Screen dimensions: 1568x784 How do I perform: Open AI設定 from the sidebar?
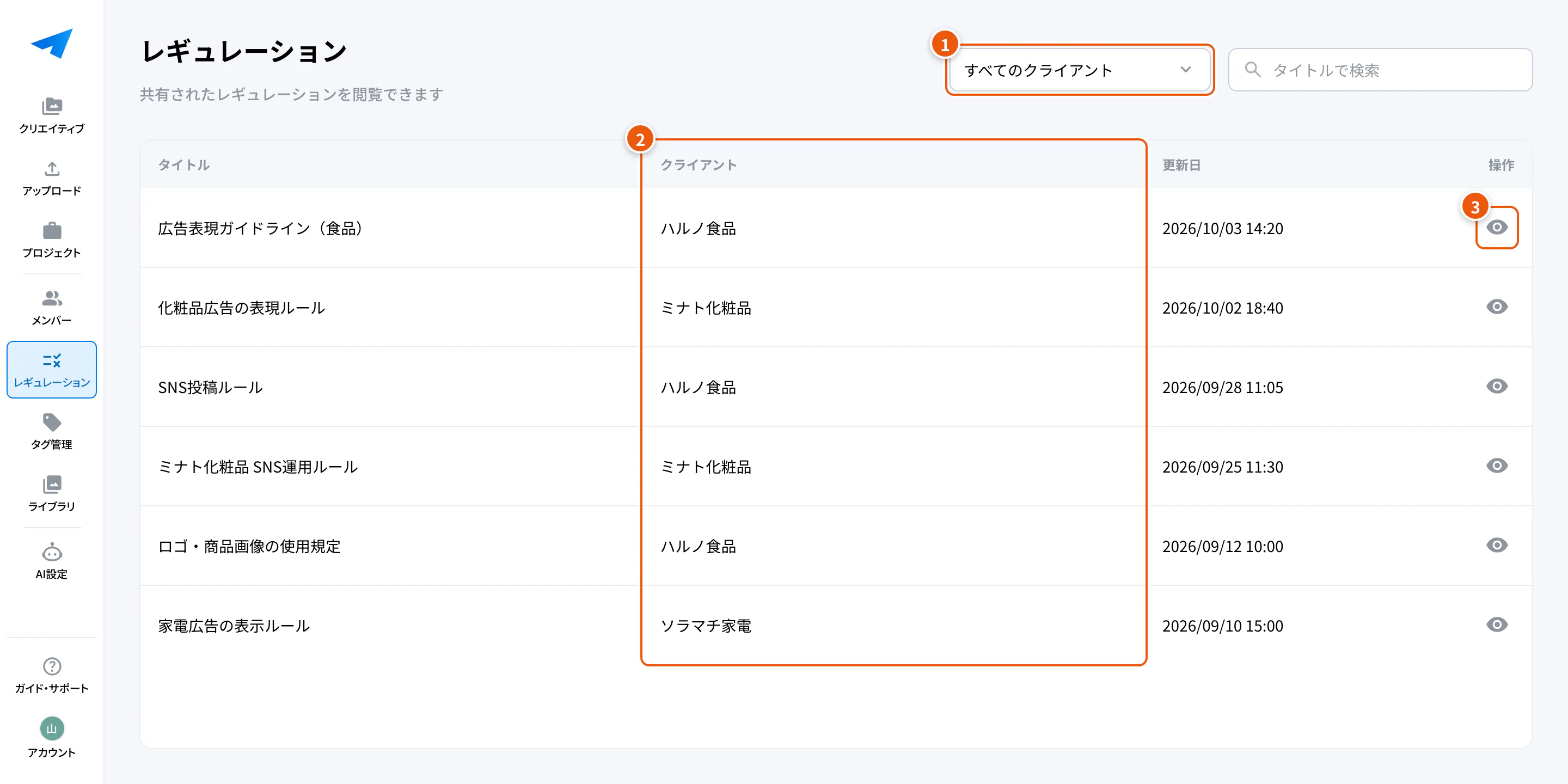click(52, 561)
